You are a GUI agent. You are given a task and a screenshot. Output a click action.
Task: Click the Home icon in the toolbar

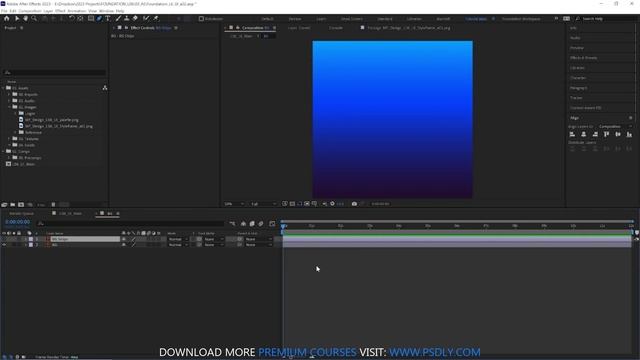pyautogui.click(x=7, y=18)
